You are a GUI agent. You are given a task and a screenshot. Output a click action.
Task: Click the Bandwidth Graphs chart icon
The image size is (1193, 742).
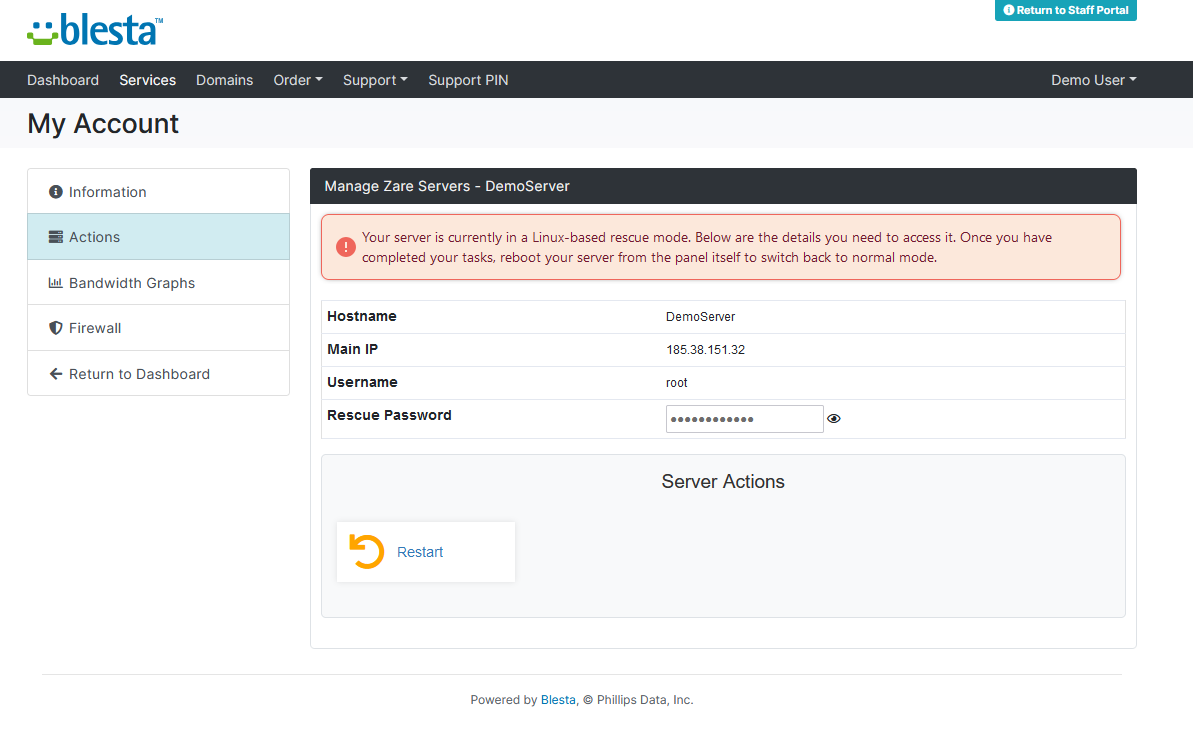pos(56,282)
